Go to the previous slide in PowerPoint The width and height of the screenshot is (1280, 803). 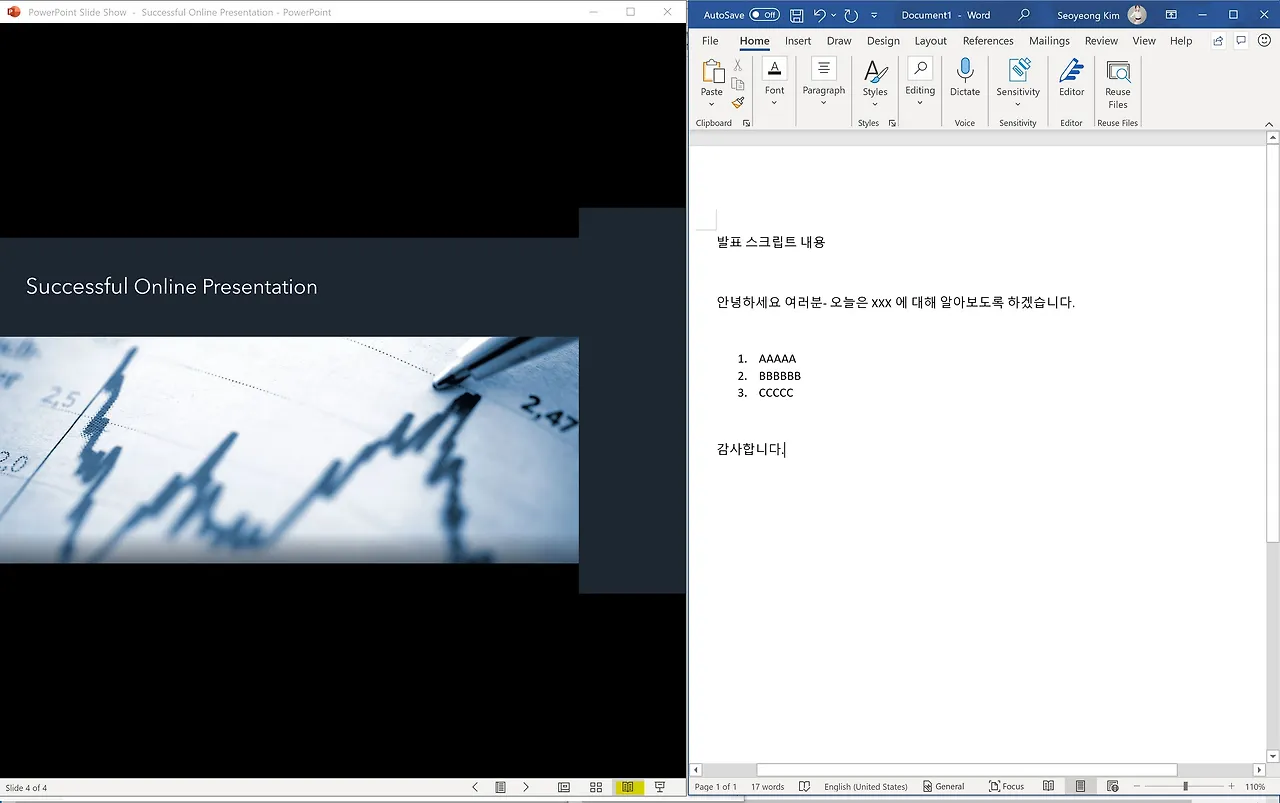click(475, 787)
